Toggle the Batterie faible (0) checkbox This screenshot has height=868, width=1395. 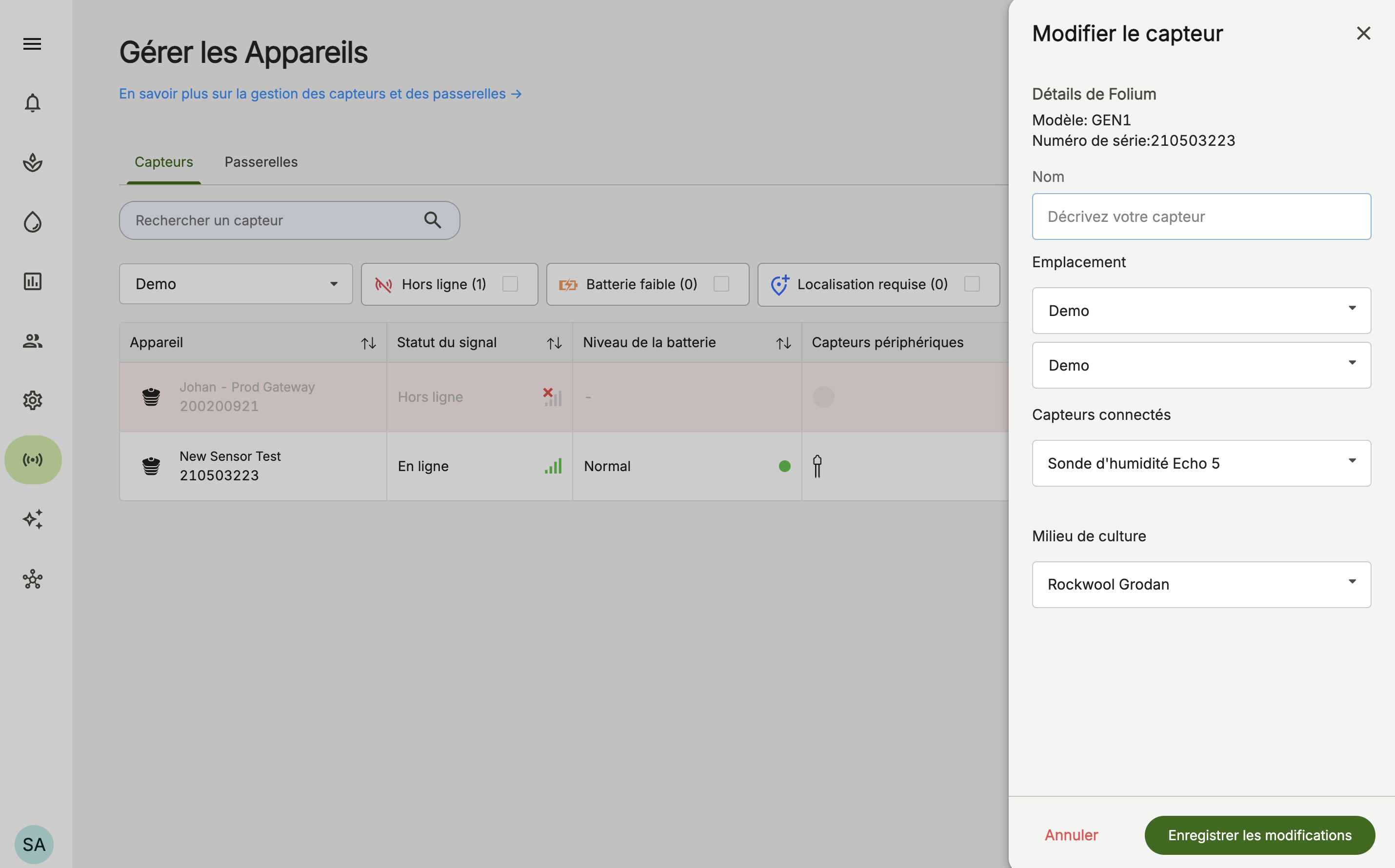coord(721,284)
